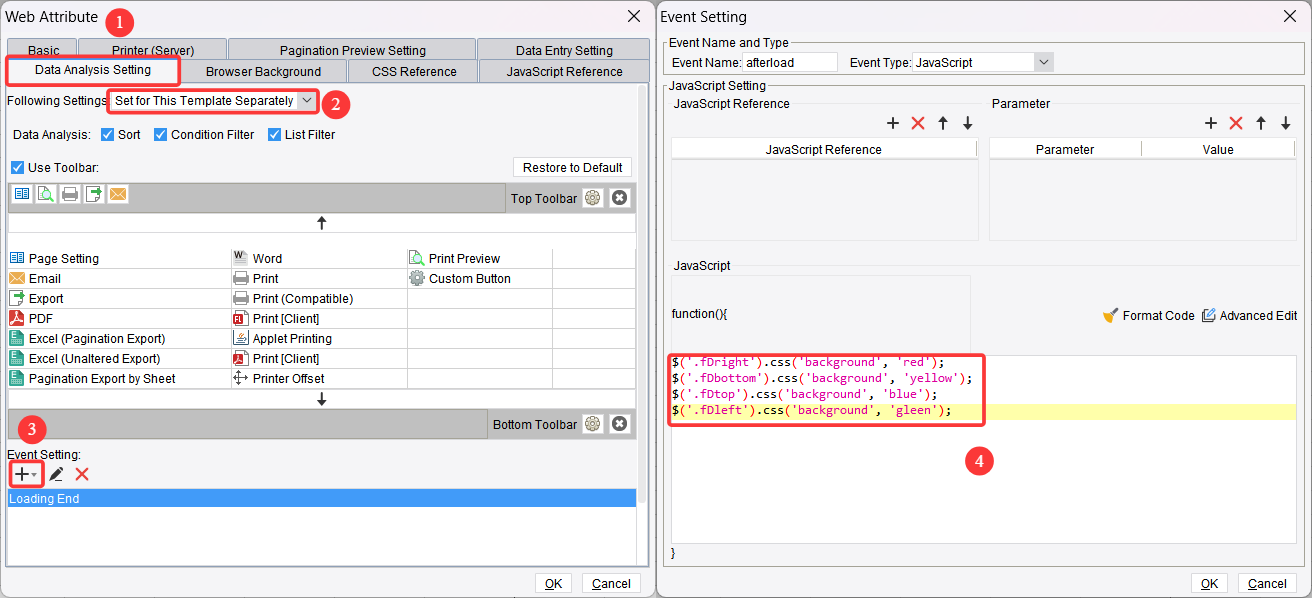Select the Word export icon
This screenshot has width=1312, height=598.
(x=240, y=258)
